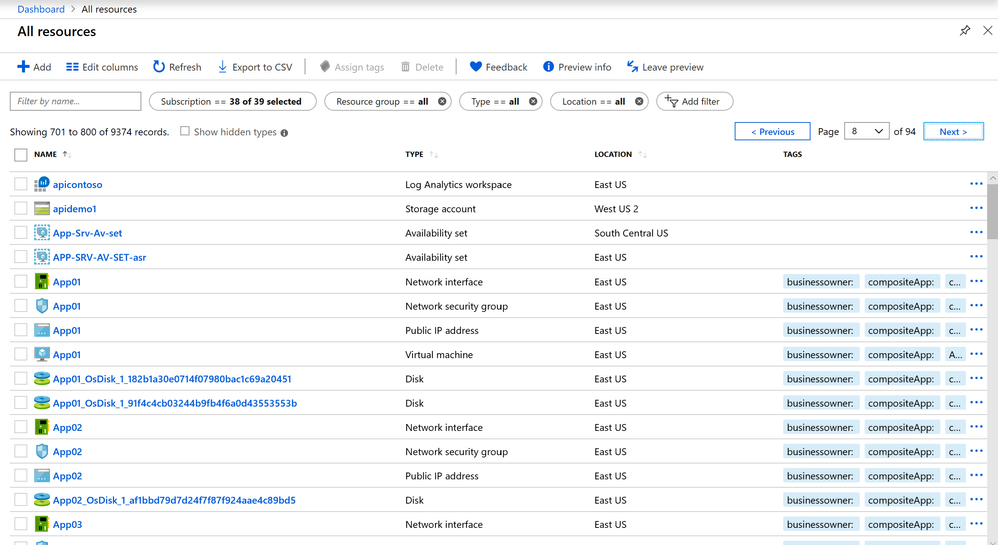Select the App03 row checkbox
The height and width of the screenshot is (545, 998).
(x=20, y=524)
